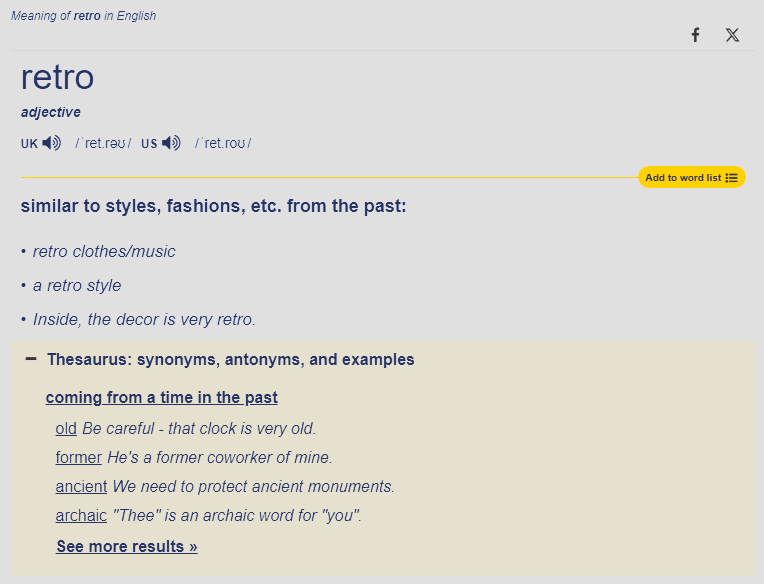Open the 'coming from a time in the past' link
764x584 pixels.
tap(162, 397)
